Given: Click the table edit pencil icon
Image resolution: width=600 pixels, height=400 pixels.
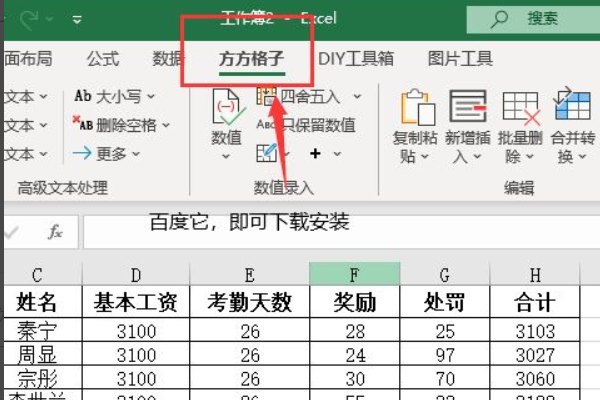Looking at the screenshot, I should tap(266, 153).
